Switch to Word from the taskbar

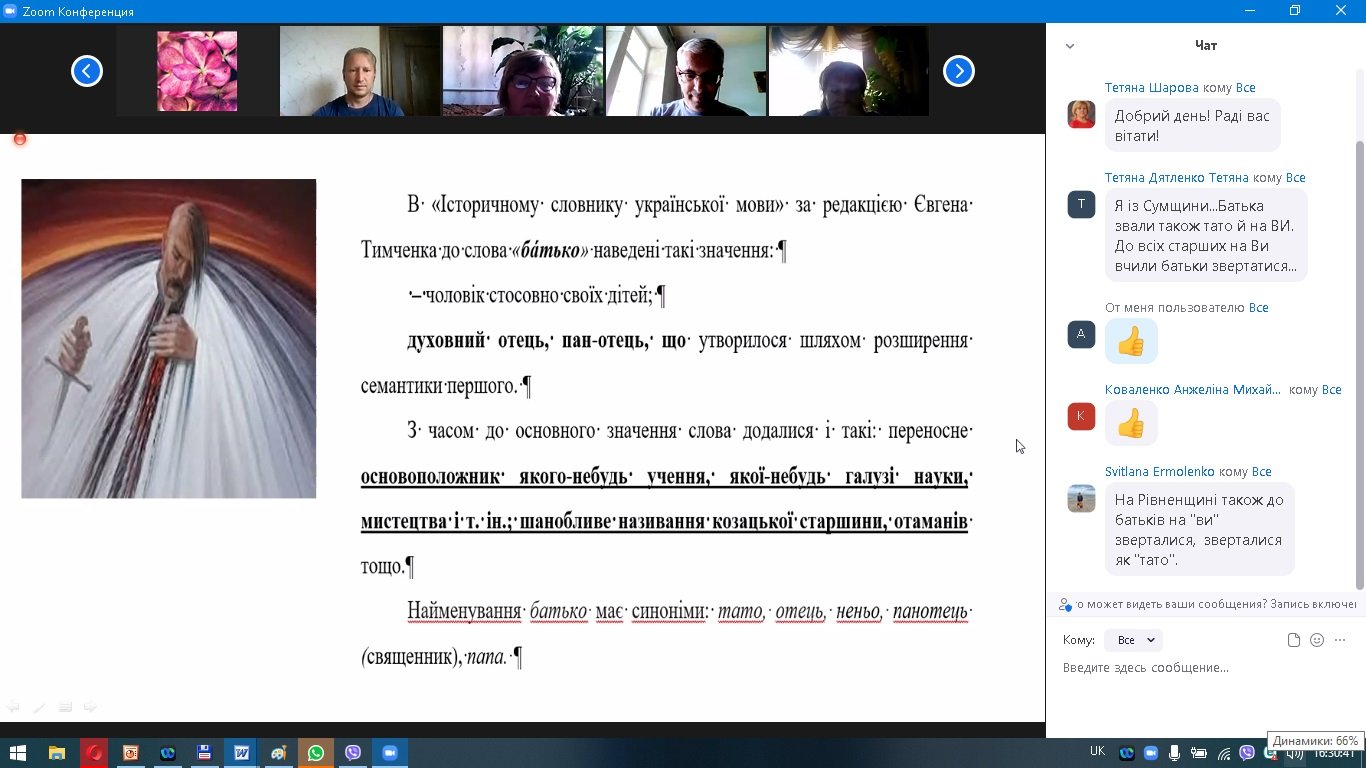(241, 753)
